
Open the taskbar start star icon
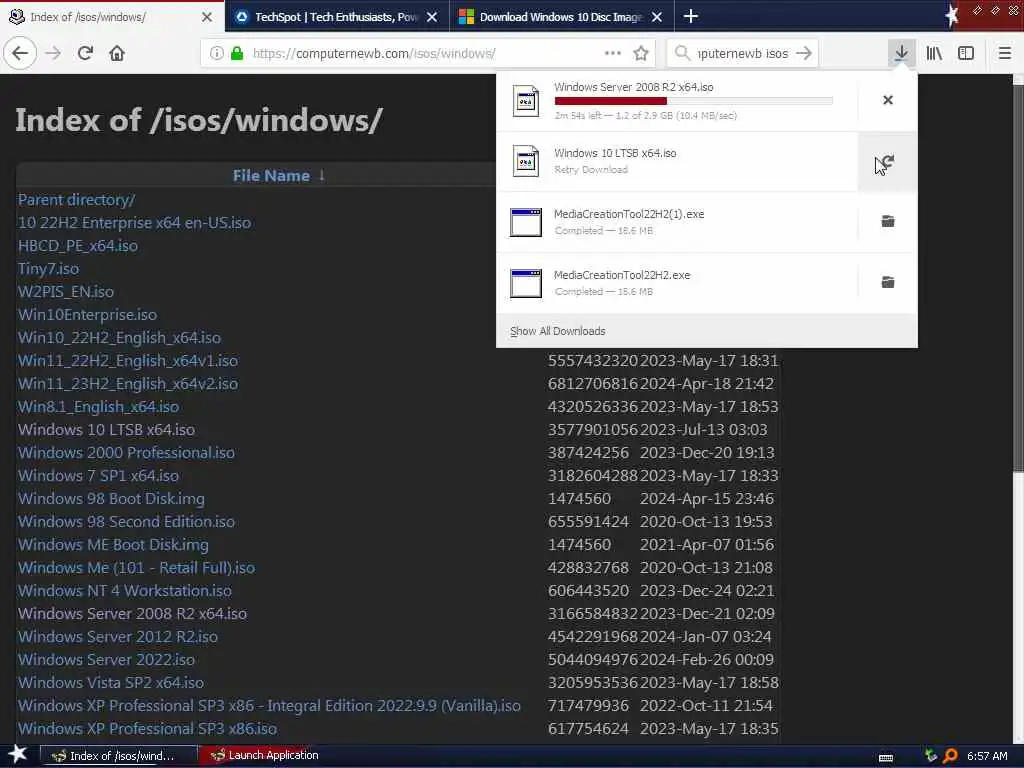pos(18,754)
